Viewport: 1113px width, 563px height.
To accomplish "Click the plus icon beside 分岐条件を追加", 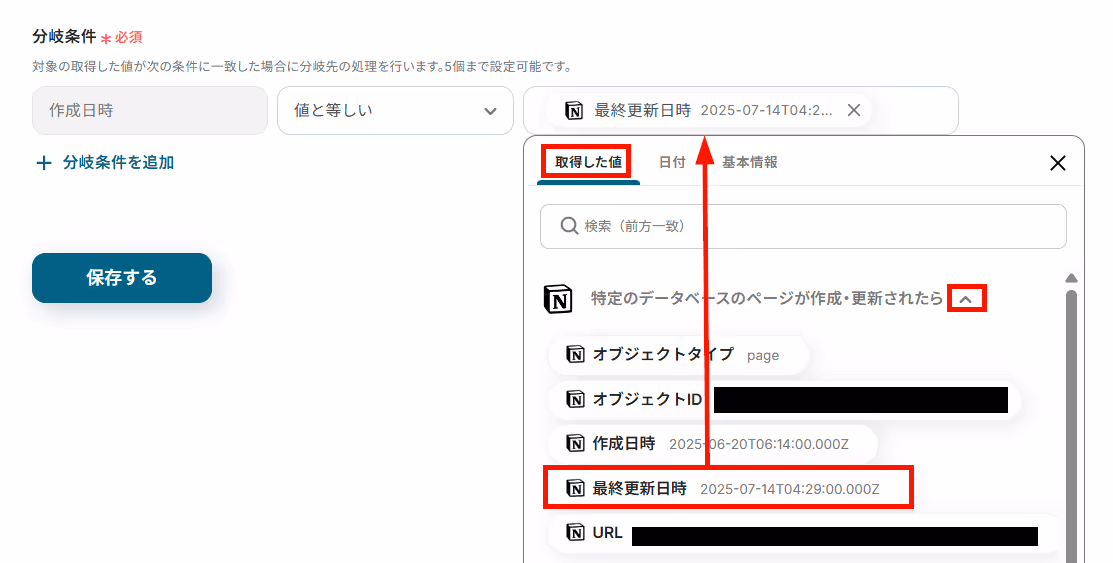I will [x=44, y=163].
